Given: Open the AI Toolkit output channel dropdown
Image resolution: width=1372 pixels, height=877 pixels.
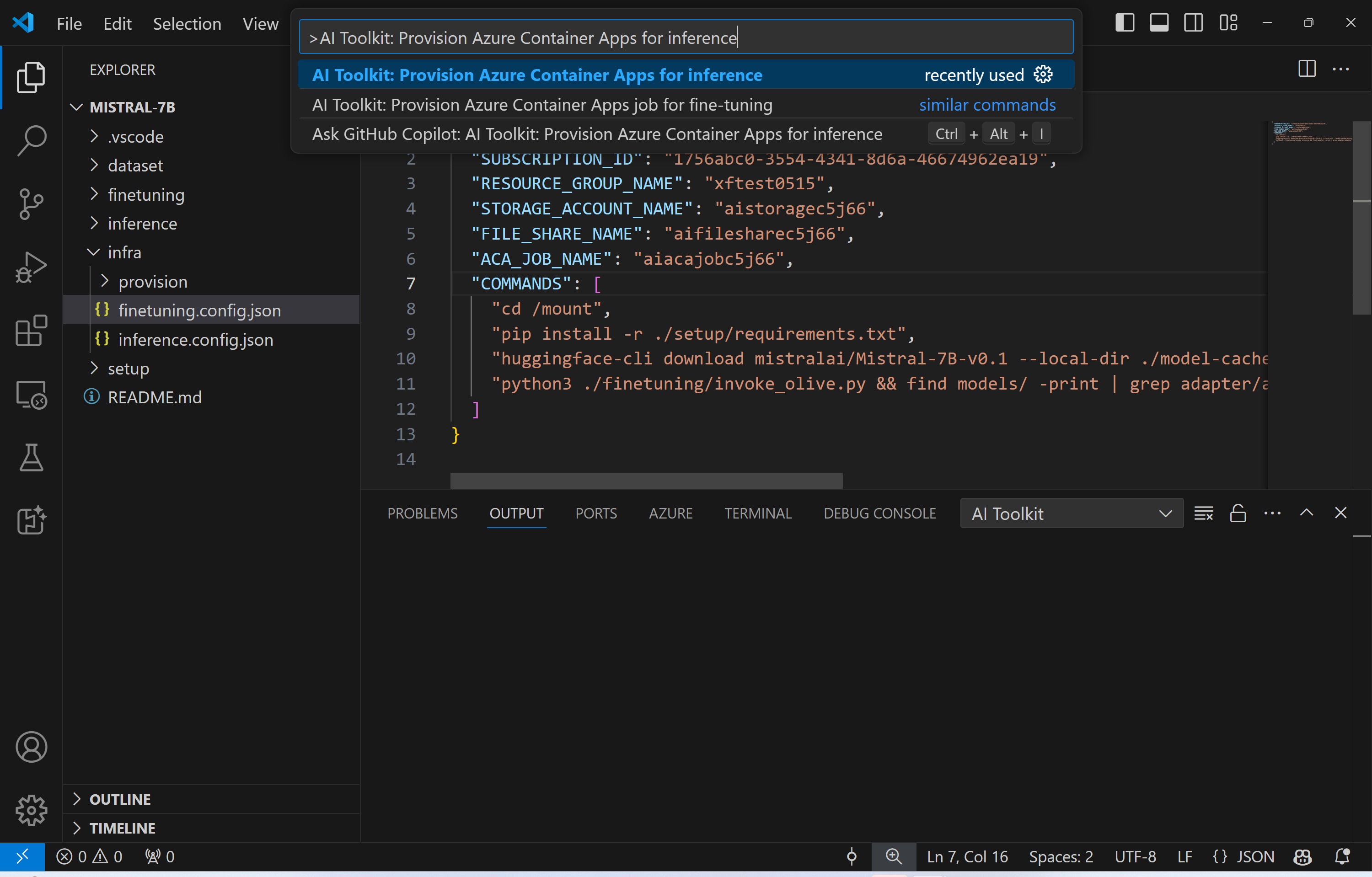Looking at the screenshot, I should 1071,513.
